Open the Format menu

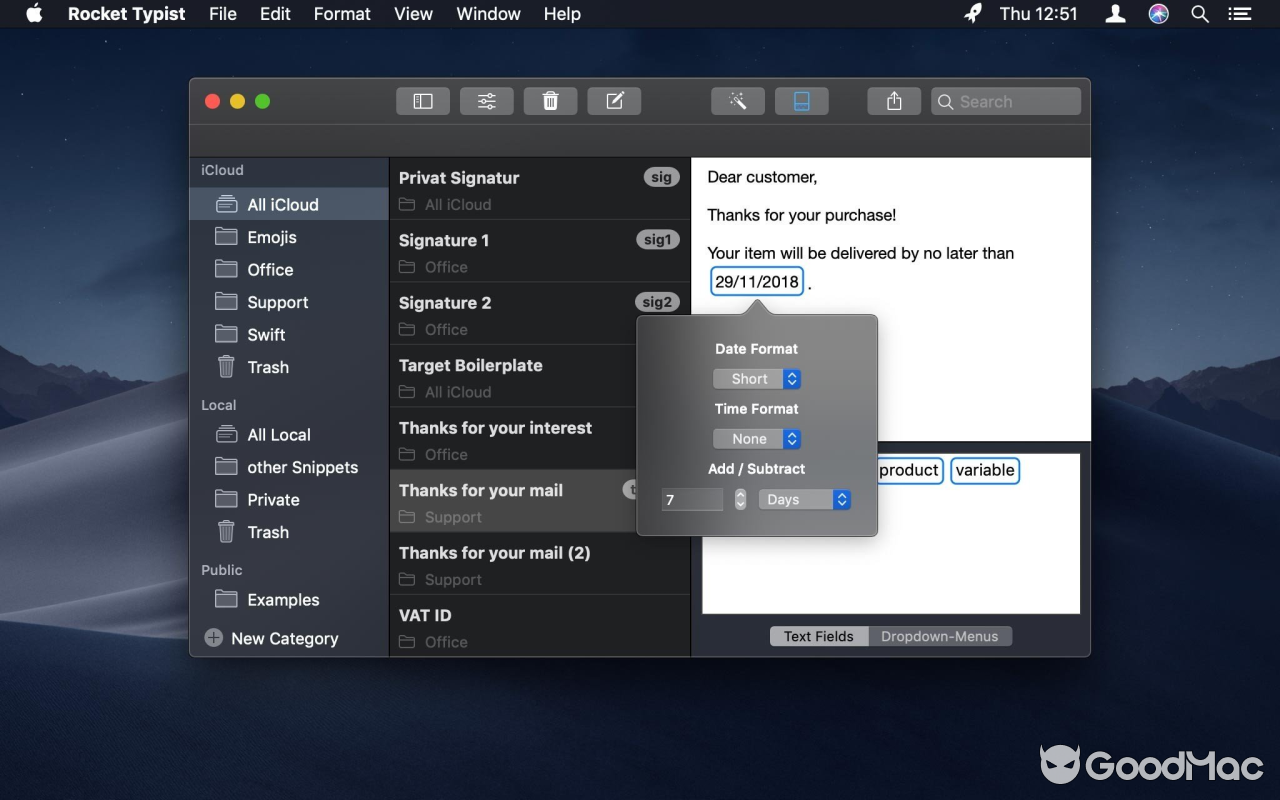click(342, 14)
